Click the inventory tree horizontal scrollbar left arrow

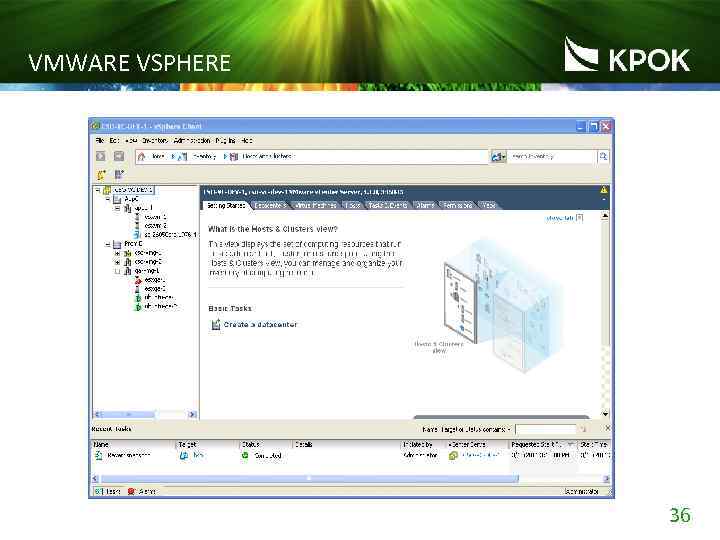pyautogui.click(x=97, y=415)
